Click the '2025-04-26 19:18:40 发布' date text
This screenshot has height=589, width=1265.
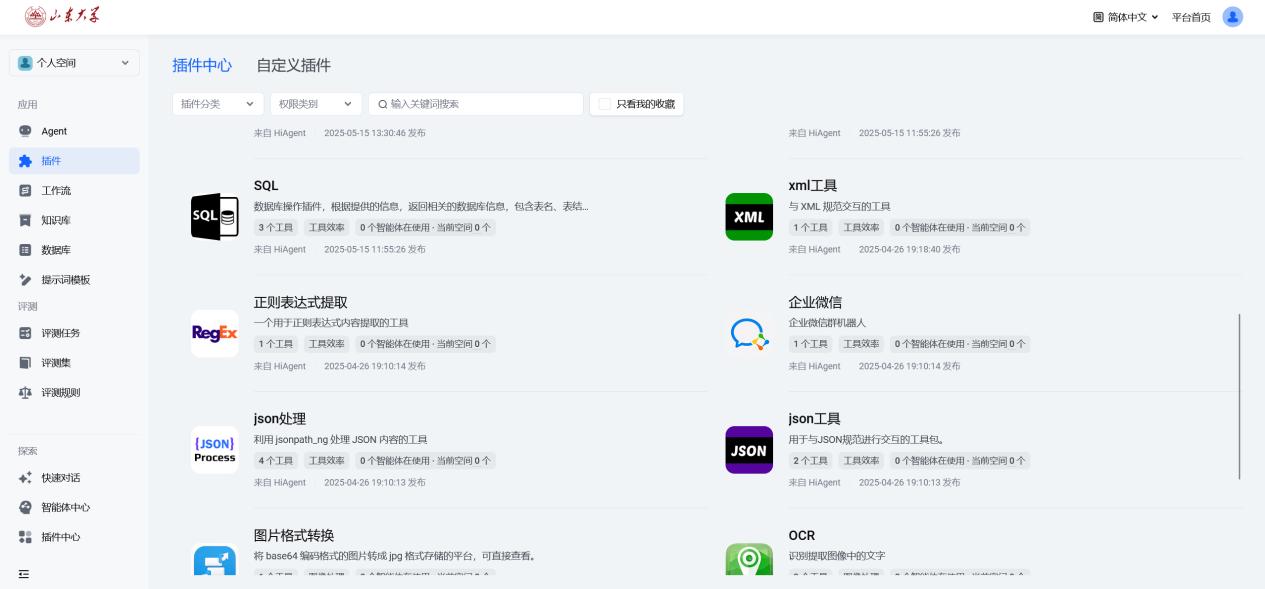pyautogui.click(x=909, y=249)
